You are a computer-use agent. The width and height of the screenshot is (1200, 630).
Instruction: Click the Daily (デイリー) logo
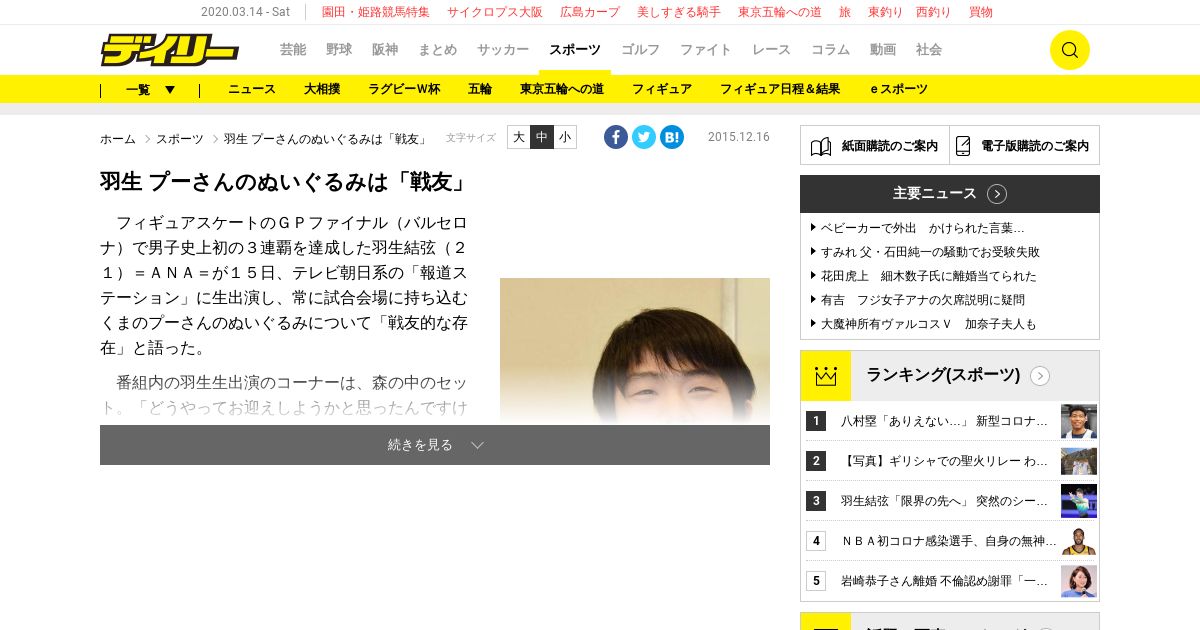(170, 49)
